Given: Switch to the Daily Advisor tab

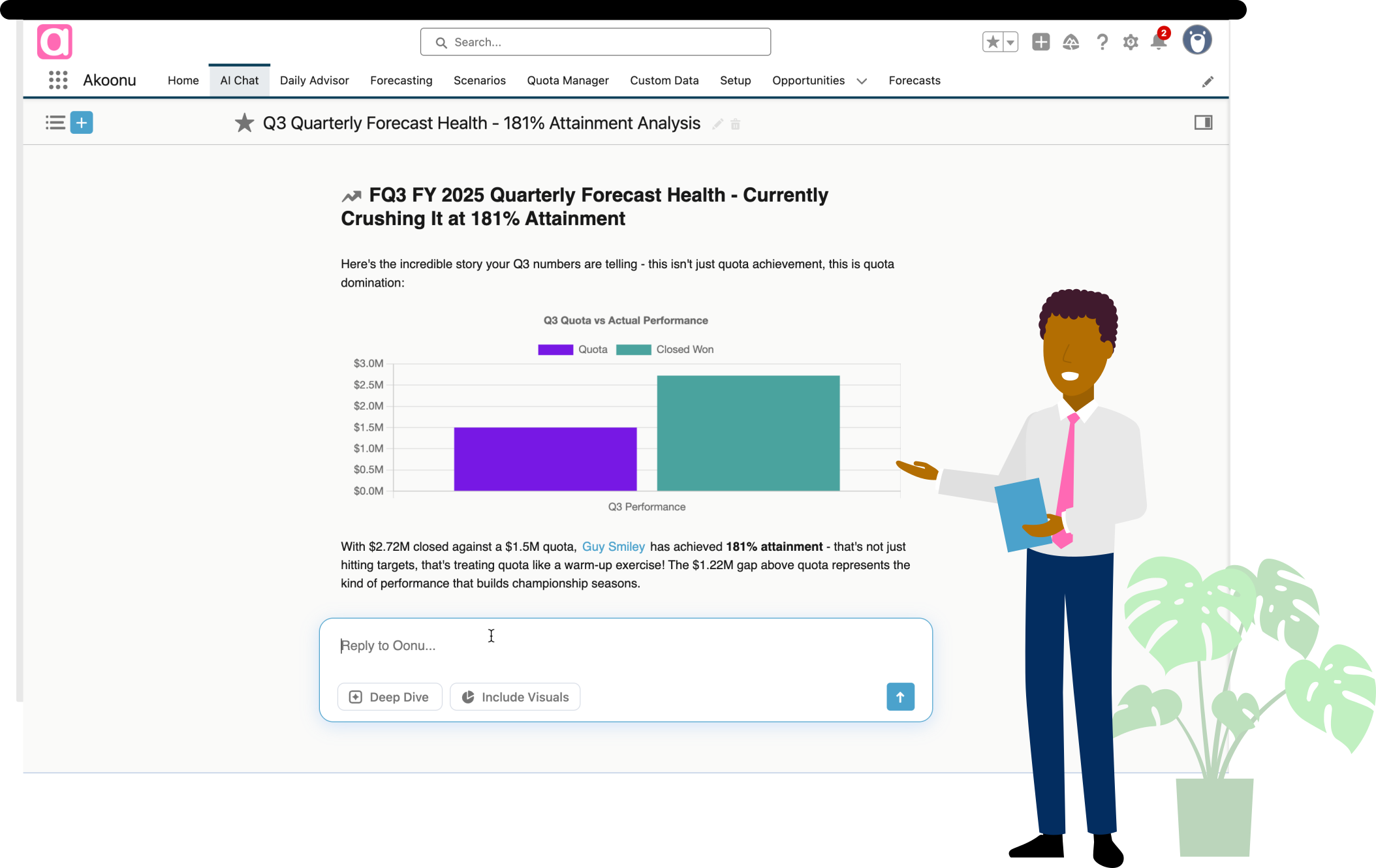Looking at the screenshot, I should click(x=314, y=80).
